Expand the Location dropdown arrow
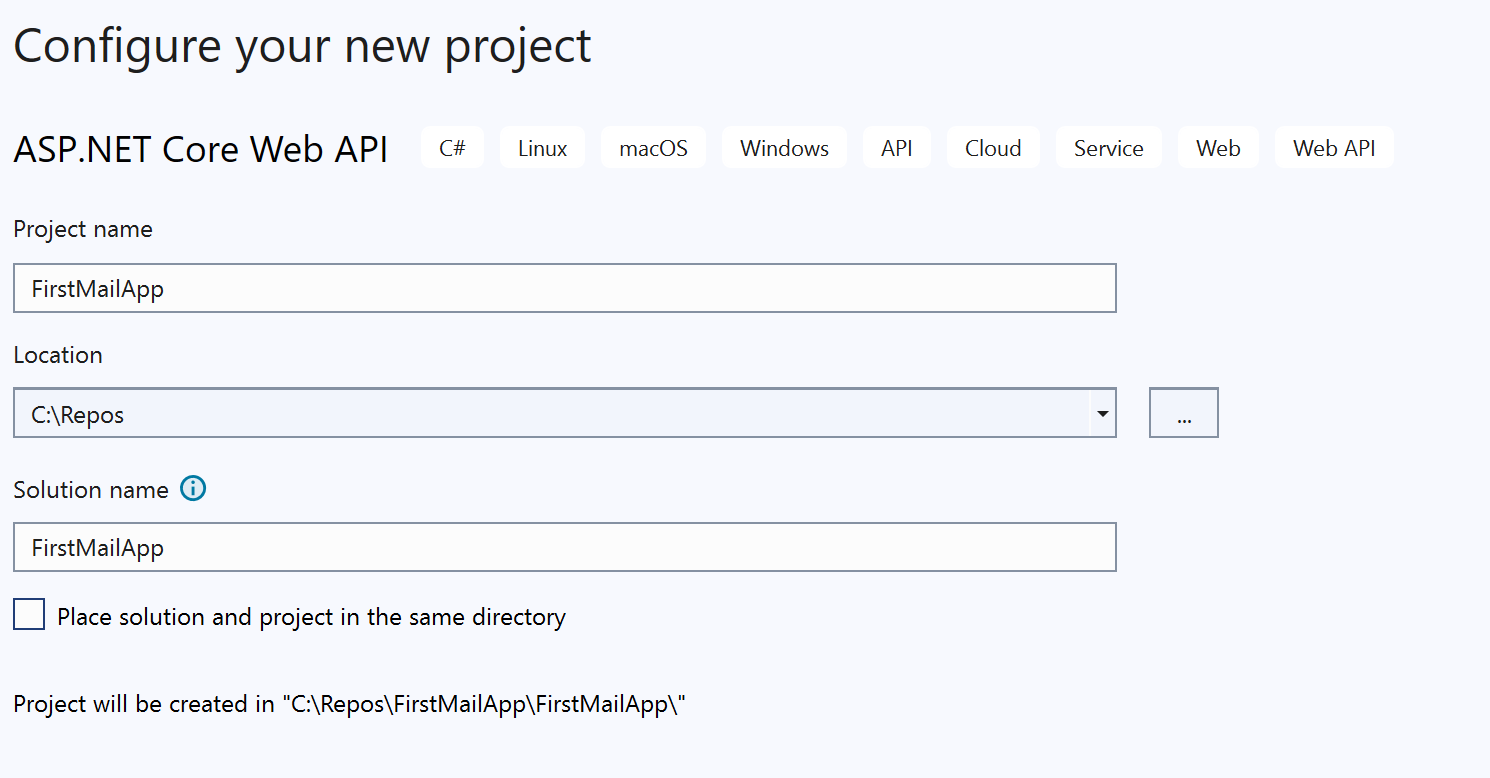The image size is (1490, 778). 1102,413
